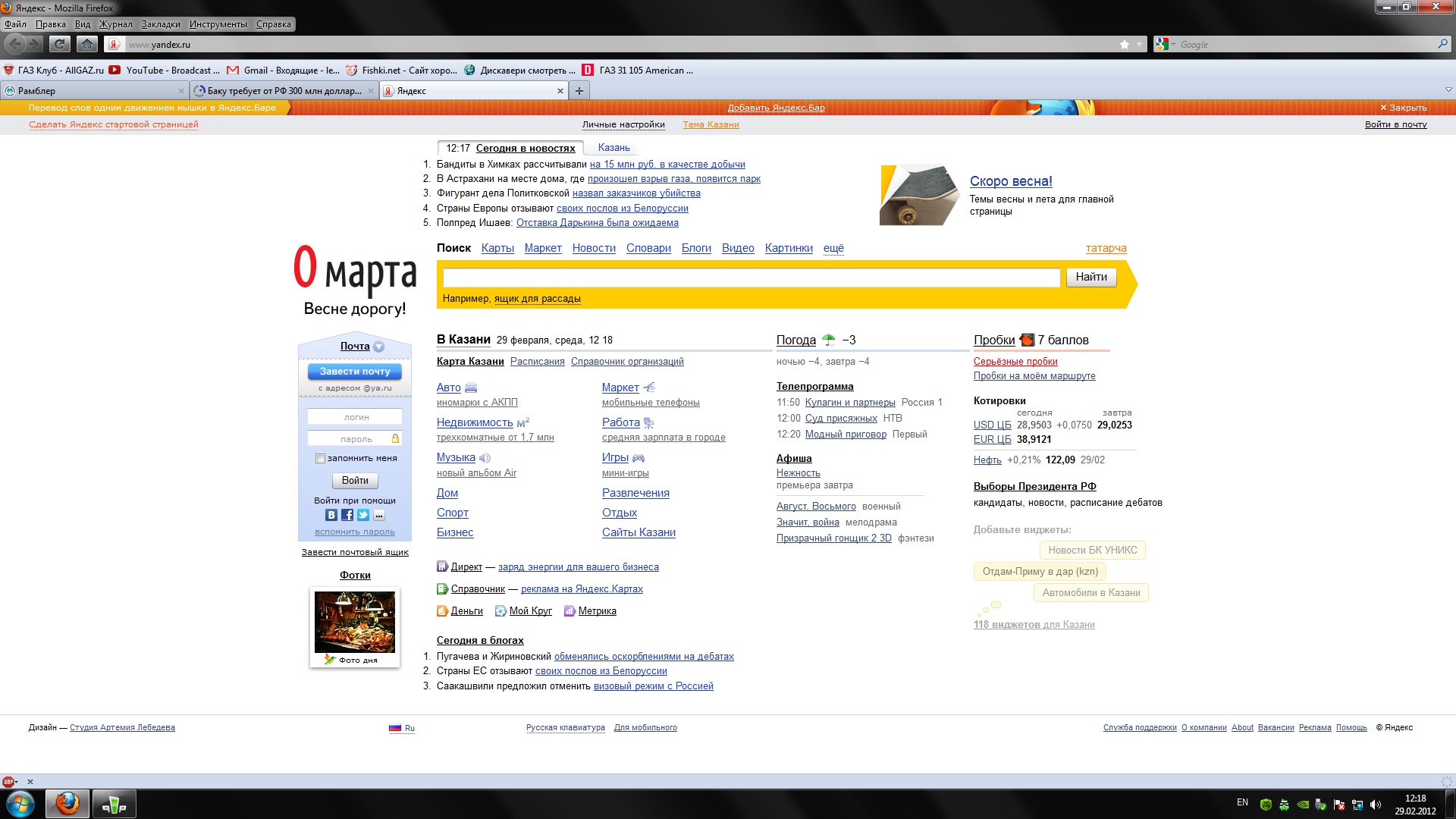Sign in using the VKontakte icon

[331, 515]
